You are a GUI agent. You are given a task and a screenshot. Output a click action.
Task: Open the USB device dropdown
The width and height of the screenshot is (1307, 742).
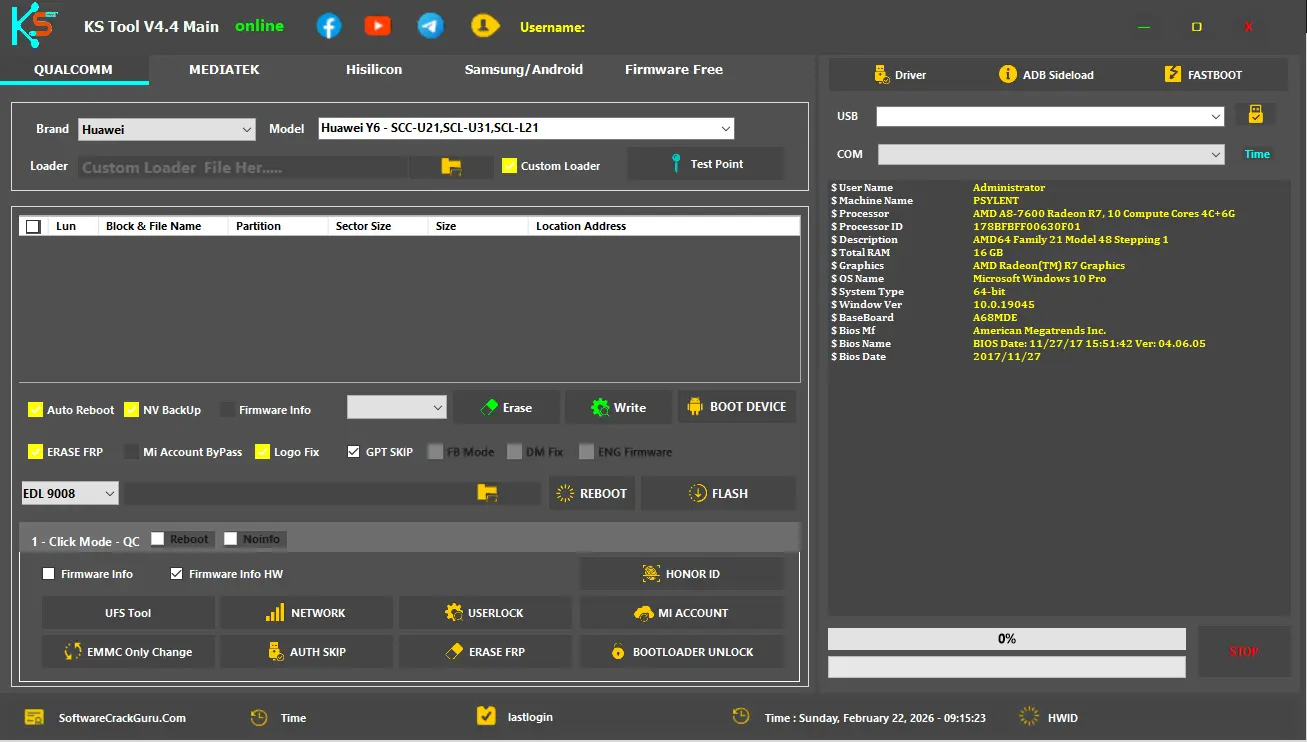tap(1050, 116)
